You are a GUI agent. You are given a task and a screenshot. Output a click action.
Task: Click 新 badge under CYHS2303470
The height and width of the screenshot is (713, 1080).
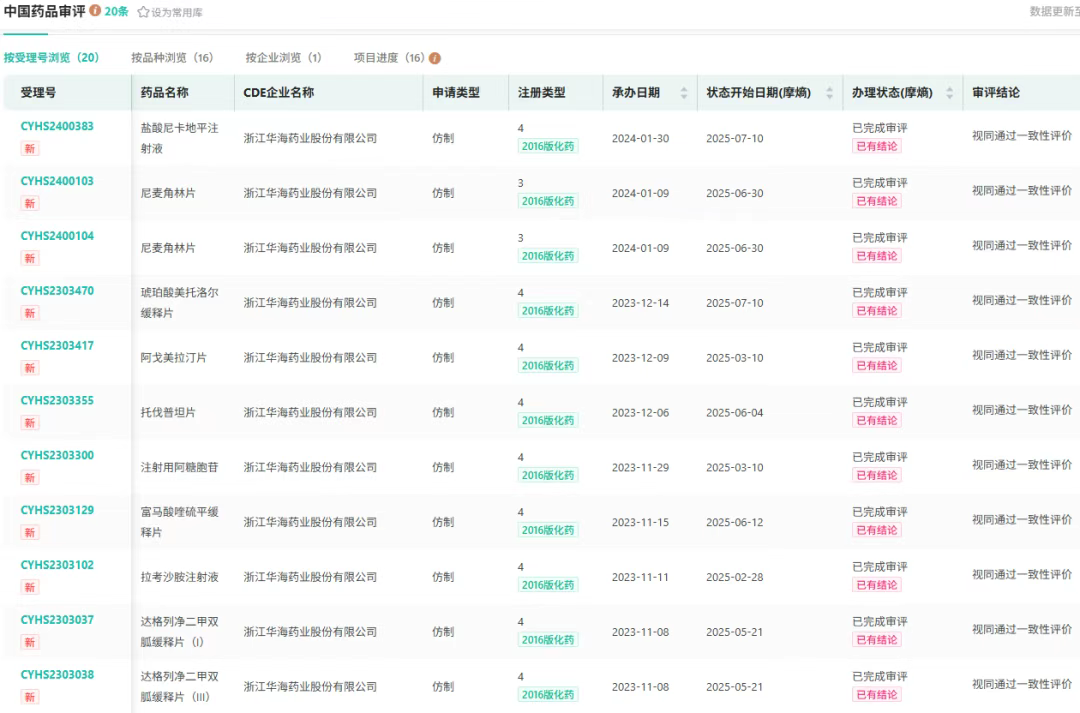pyautogui.click(x=30, y=313)
